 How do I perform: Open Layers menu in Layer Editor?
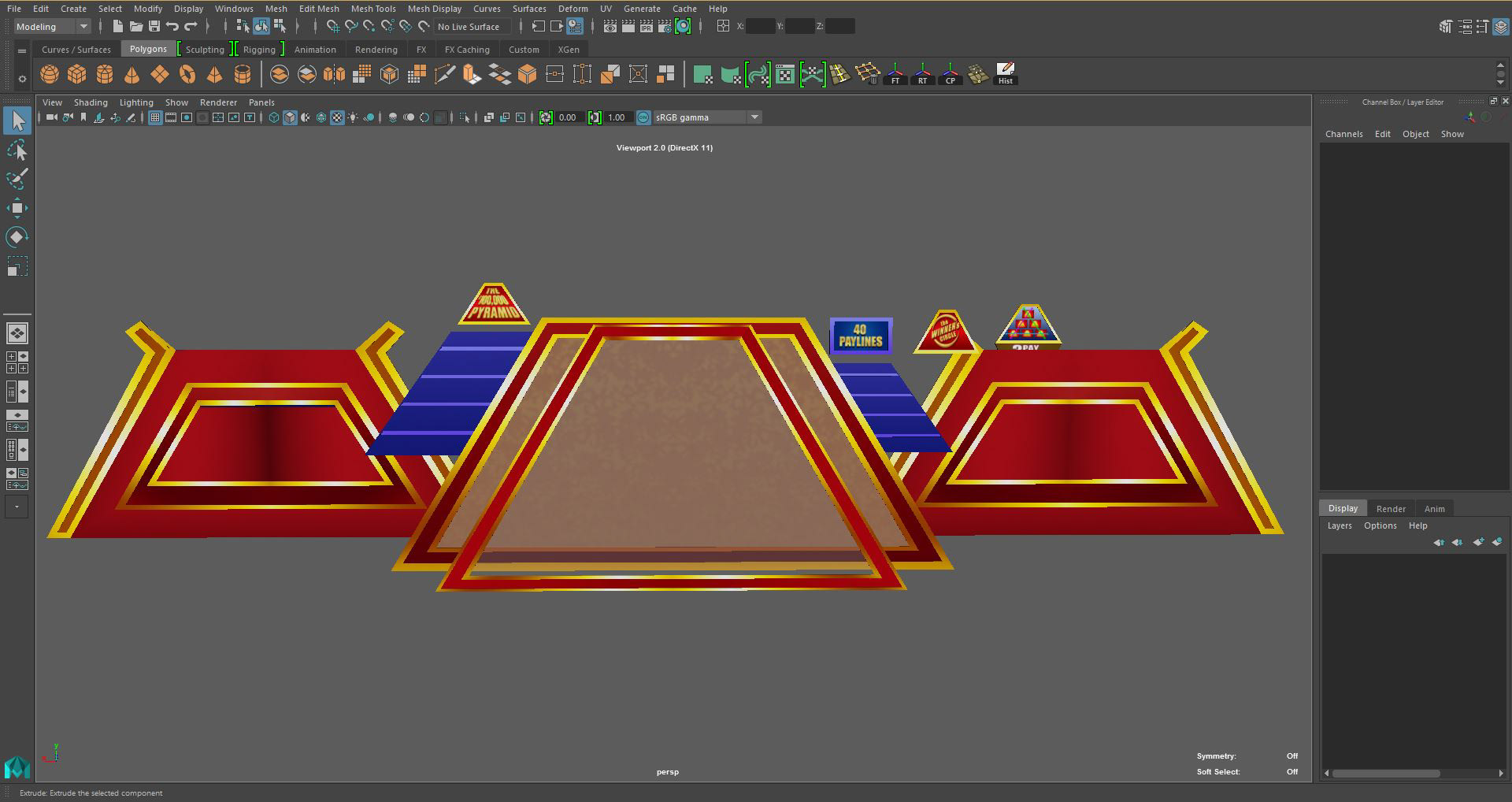point(1340,525)
